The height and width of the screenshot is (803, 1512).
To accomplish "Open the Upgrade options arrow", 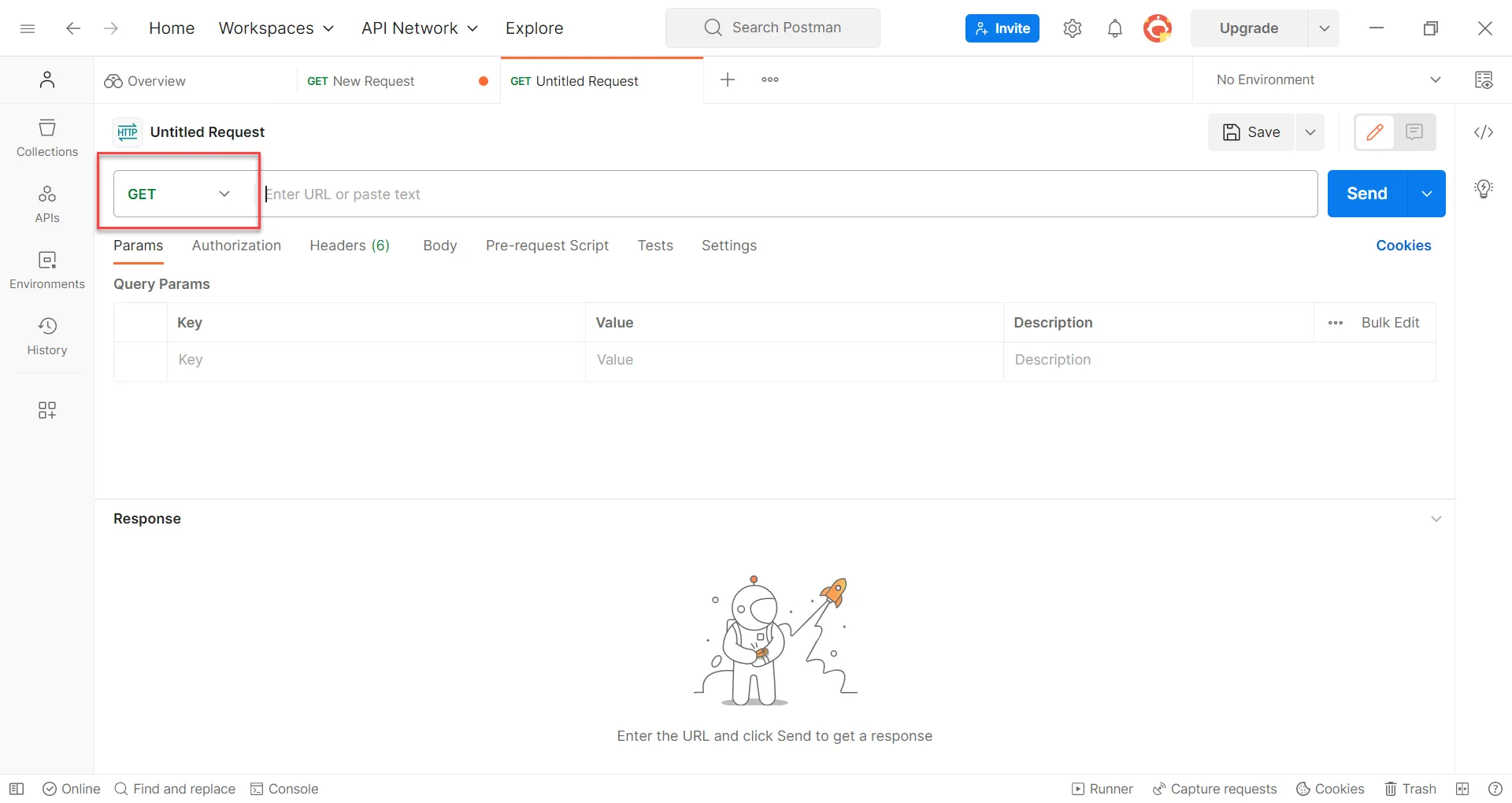I will (x=1325, y=28).
